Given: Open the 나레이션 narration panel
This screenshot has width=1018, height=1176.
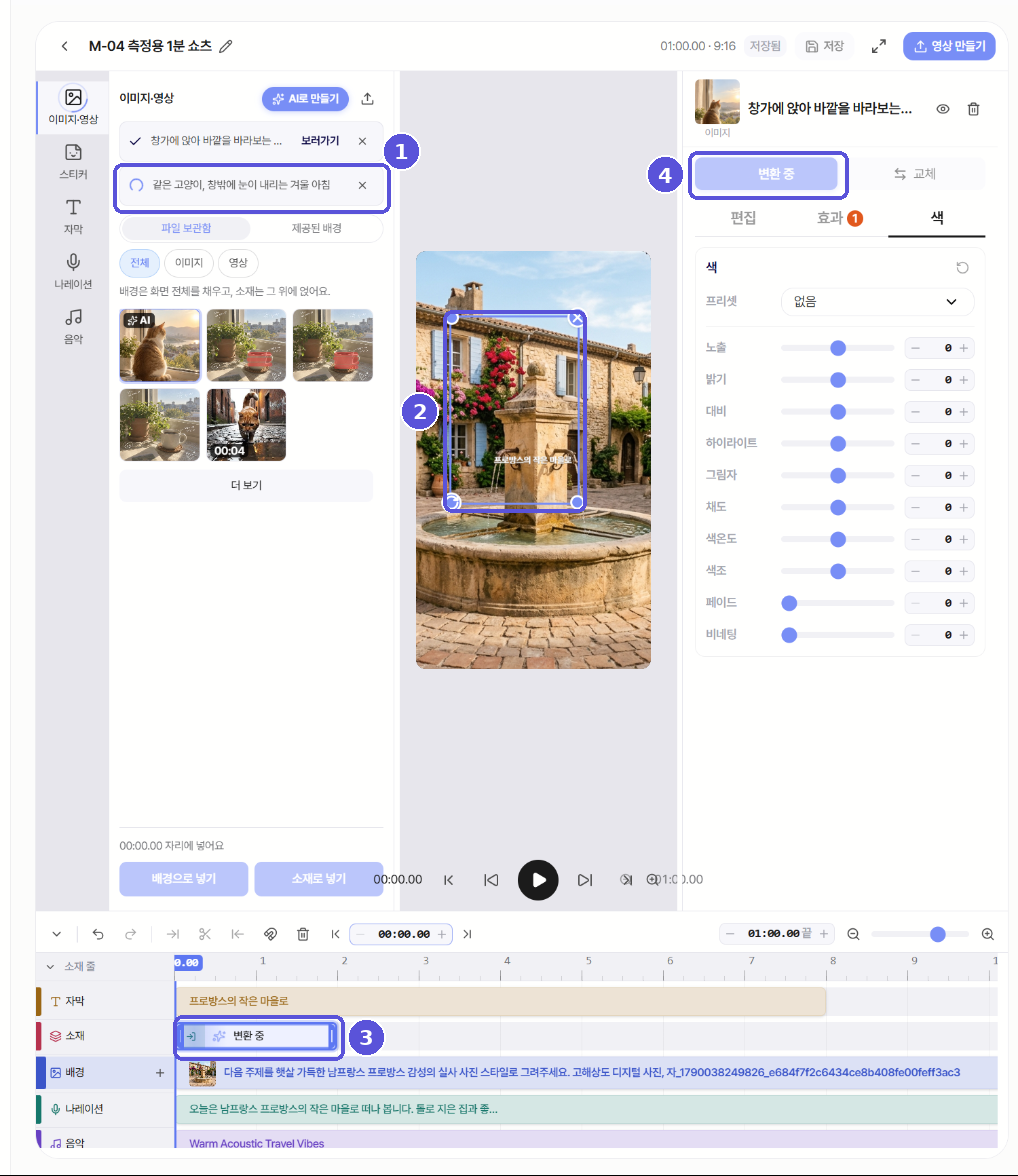Looking at the screenshot, I should [73, 271].
